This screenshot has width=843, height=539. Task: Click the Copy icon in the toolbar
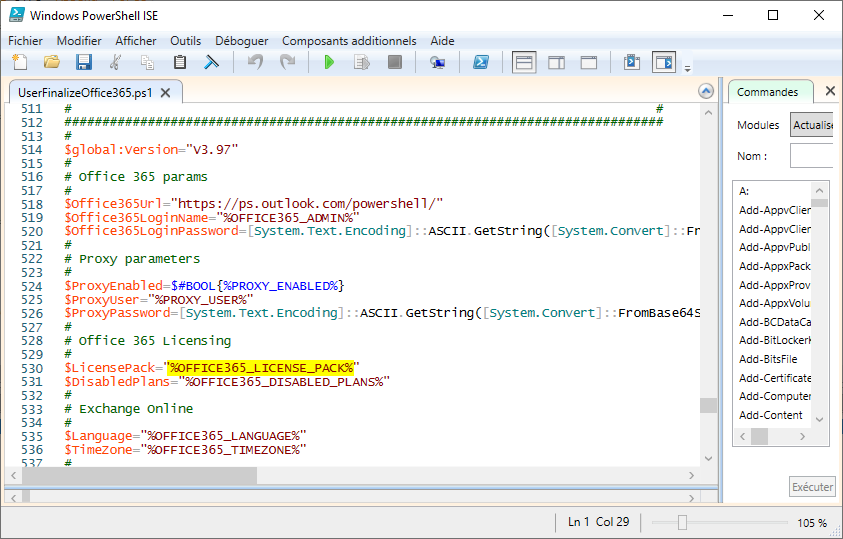pyautogui.click(x=147, y=62)
